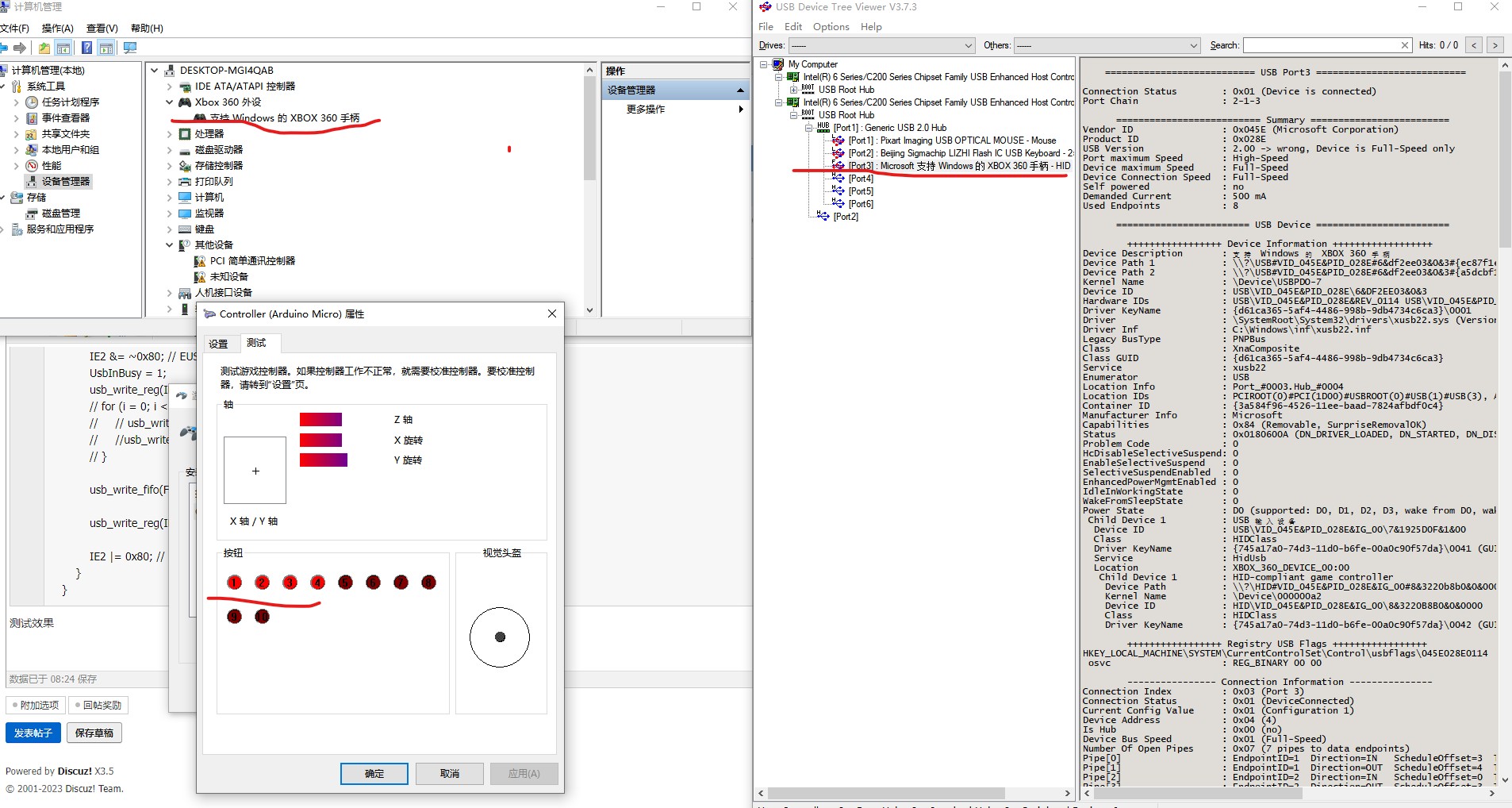Expand 更多操作 submenu arrow
Viewport: 1512px width, 808px height.
pyautogui.click(x=741, y=109)
